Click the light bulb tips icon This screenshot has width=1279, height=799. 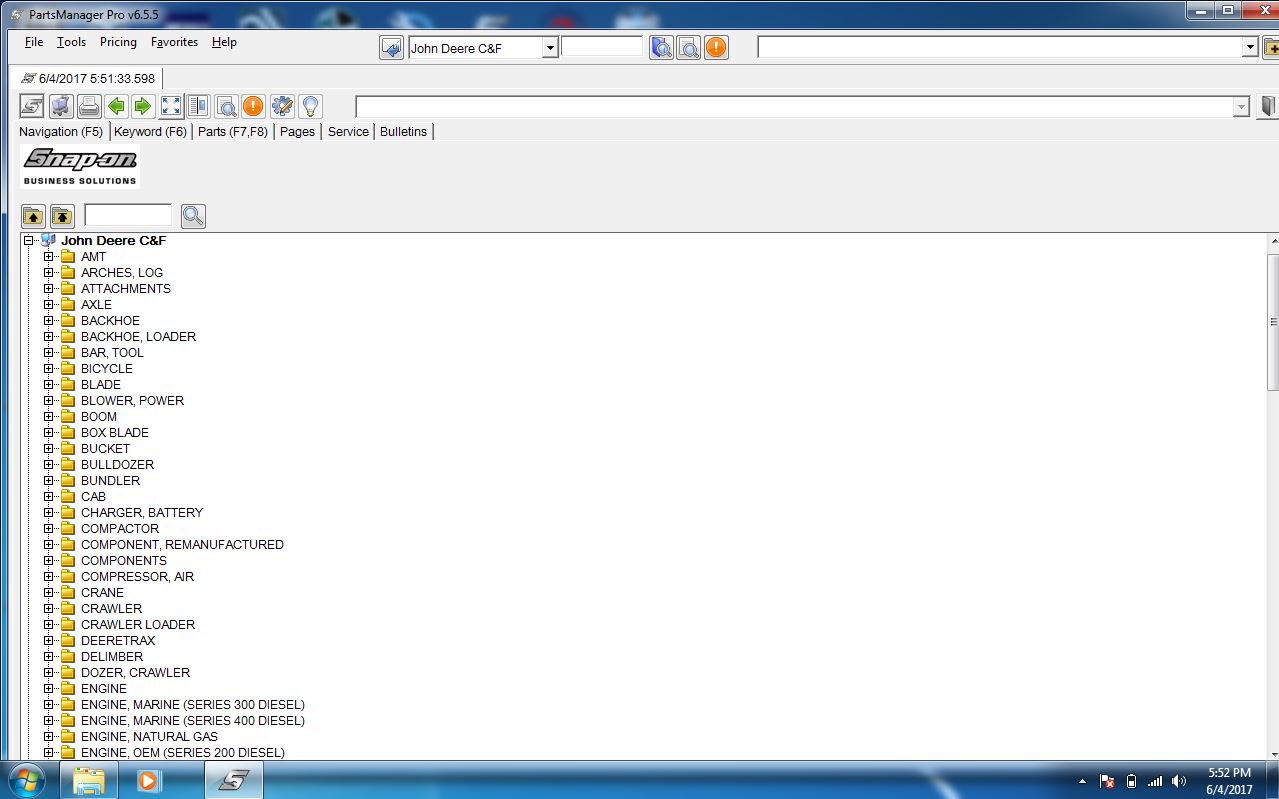[x=310, y=106]
